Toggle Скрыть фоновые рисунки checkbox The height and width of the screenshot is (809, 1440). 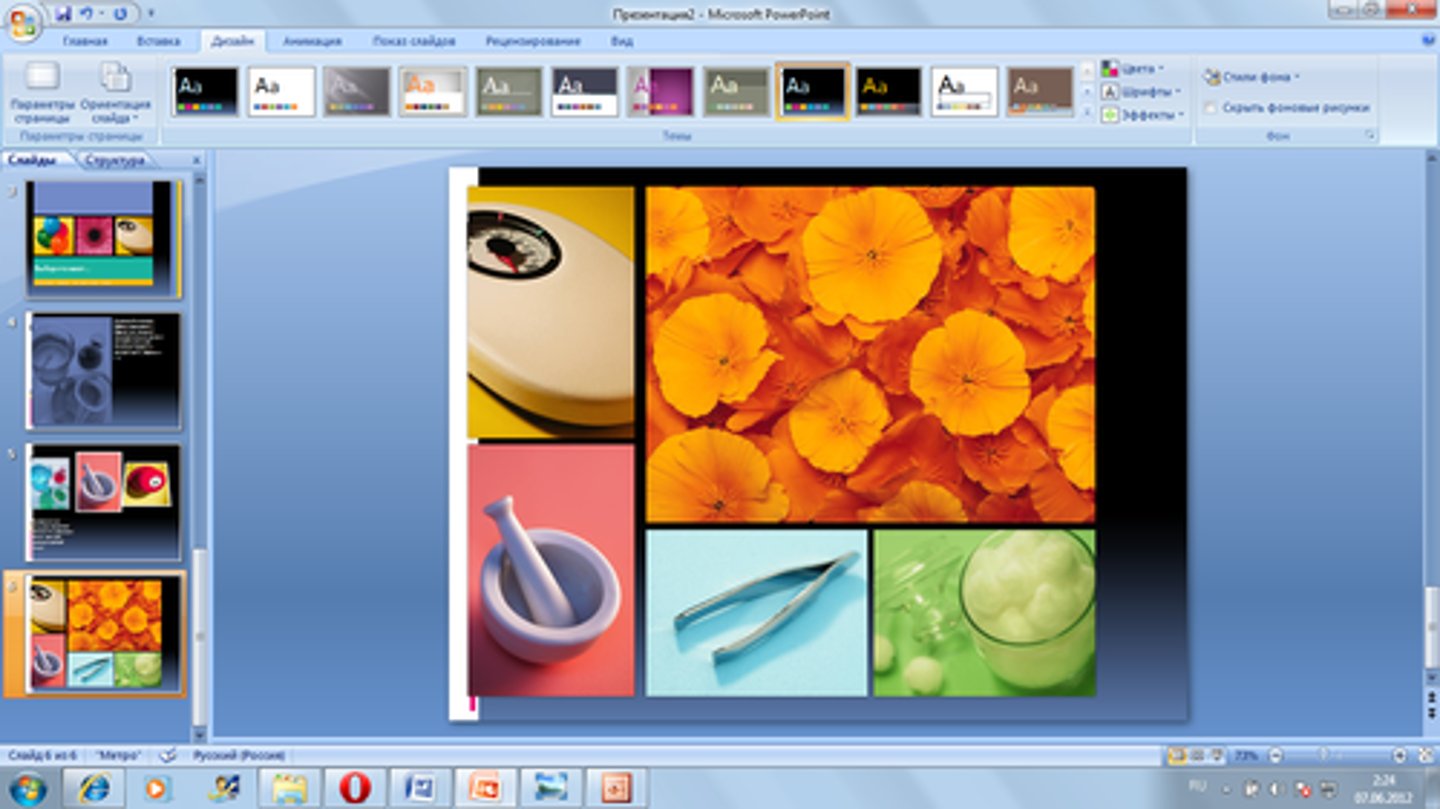(1211, 107)
